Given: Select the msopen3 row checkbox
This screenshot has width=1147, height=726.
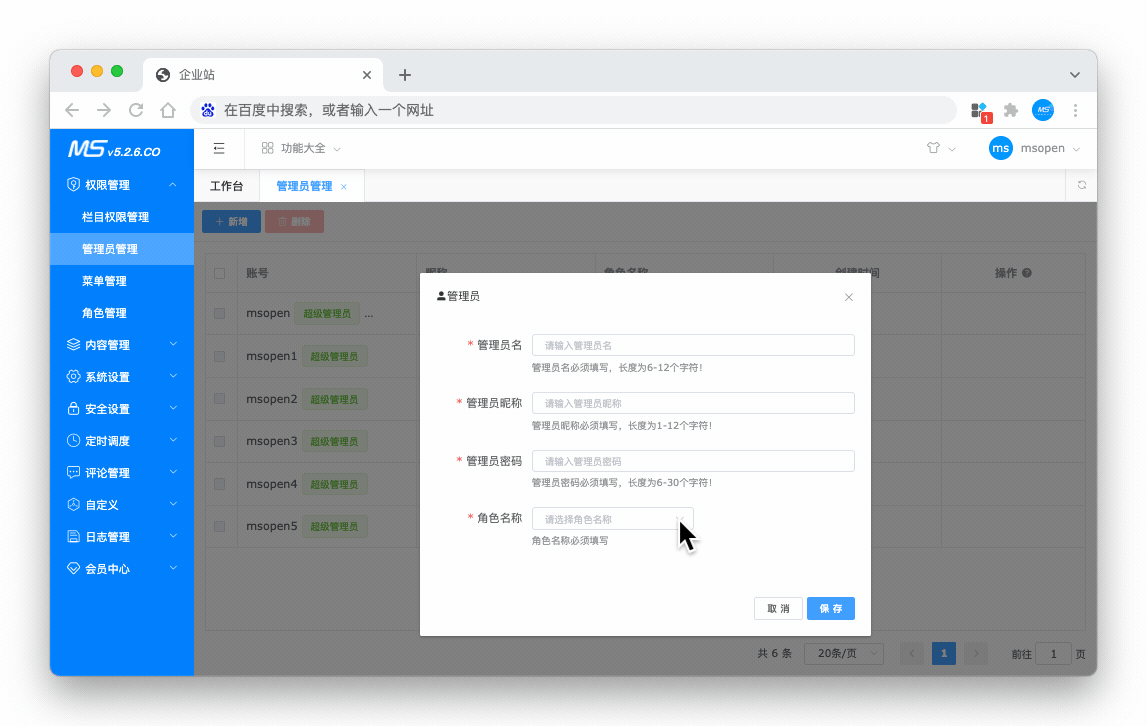Looking at the screenshot, I should click(x=220, y=441).
